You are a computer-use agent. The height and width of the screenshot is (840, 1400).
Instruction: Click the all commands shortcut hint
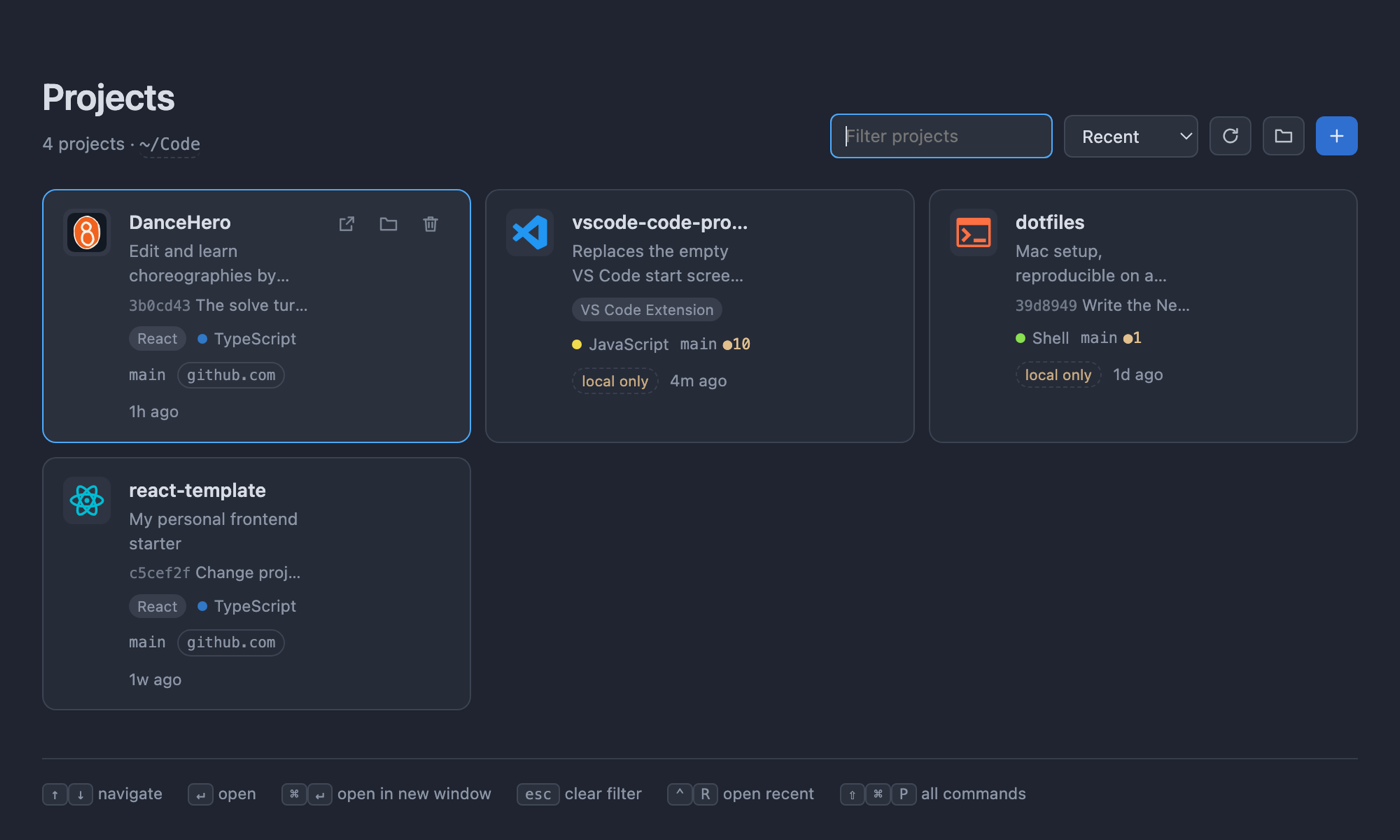coord(934,794)
